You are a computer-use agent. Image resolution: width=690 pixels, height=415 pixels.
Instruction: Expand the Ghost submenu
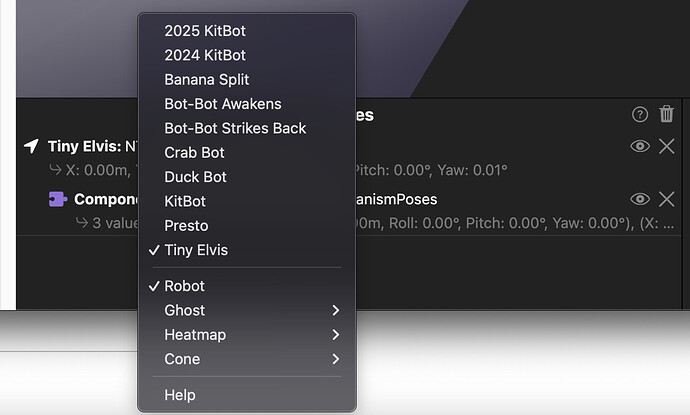247,310
